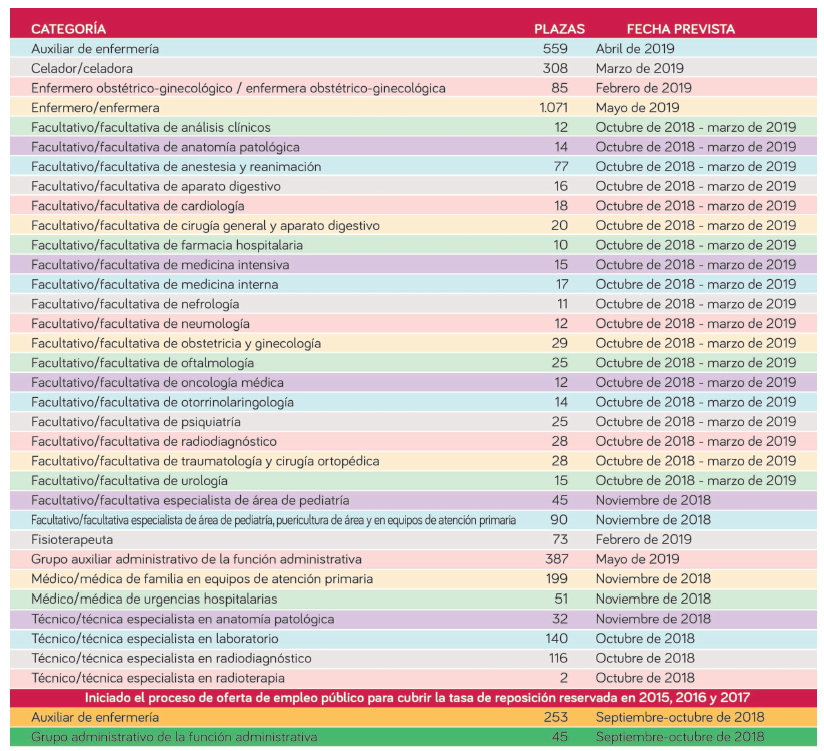Click the CATEGORÍA column header
This screenshot has height=751, width=824.
coord(68,29)
